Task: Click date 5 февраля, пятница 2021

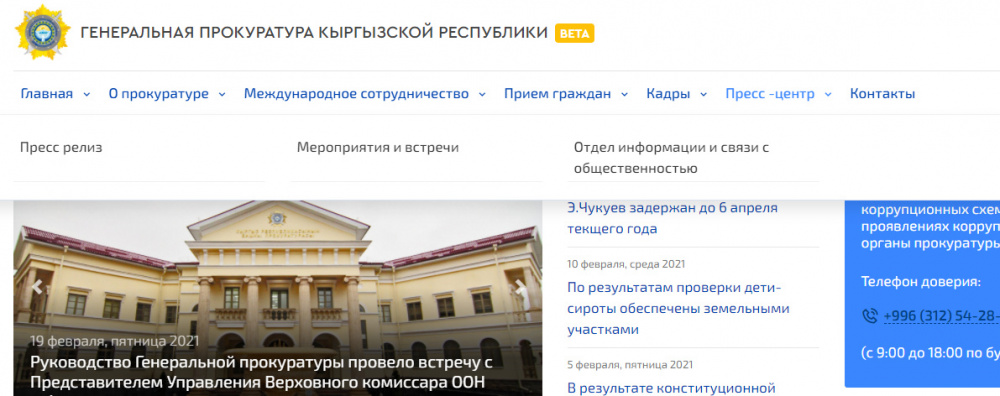Action: (x=629, y=365)
